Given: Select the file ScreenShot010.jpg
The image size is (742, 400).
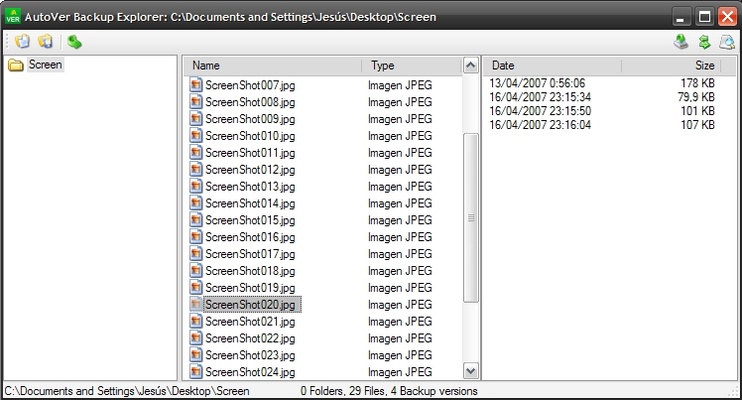Looking at the screenshot, I should pos(250,136).
